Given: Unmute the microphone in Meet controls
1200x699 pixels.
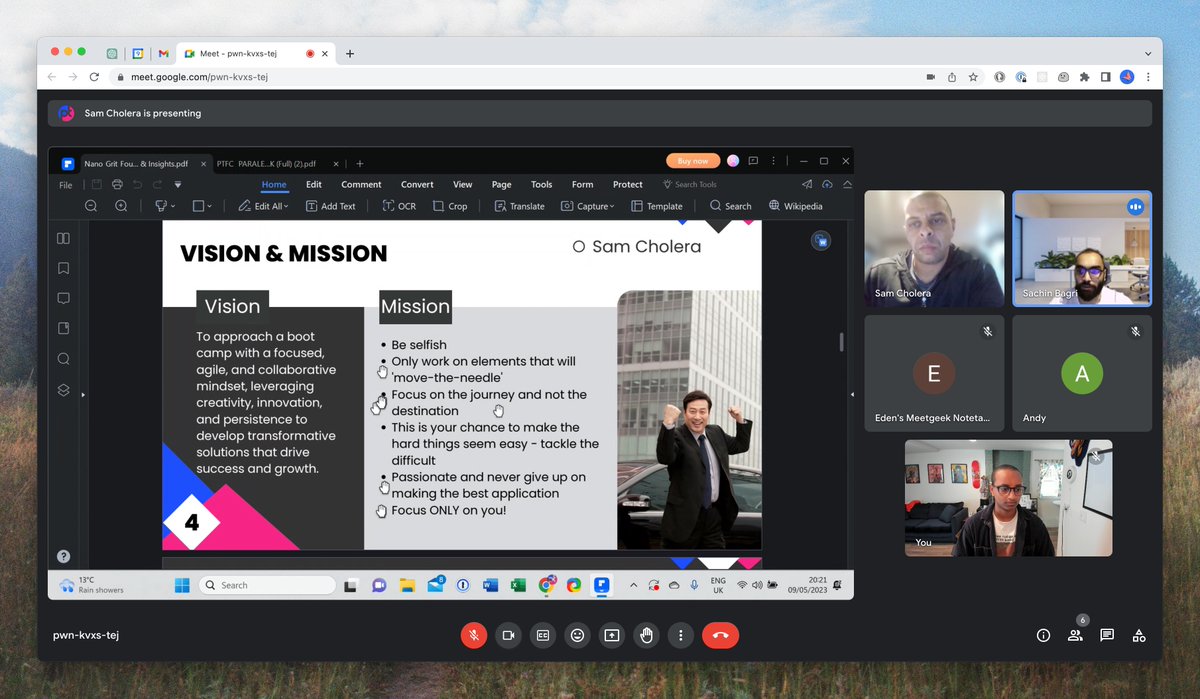Looking at the screenshot, I should (474, 635).
